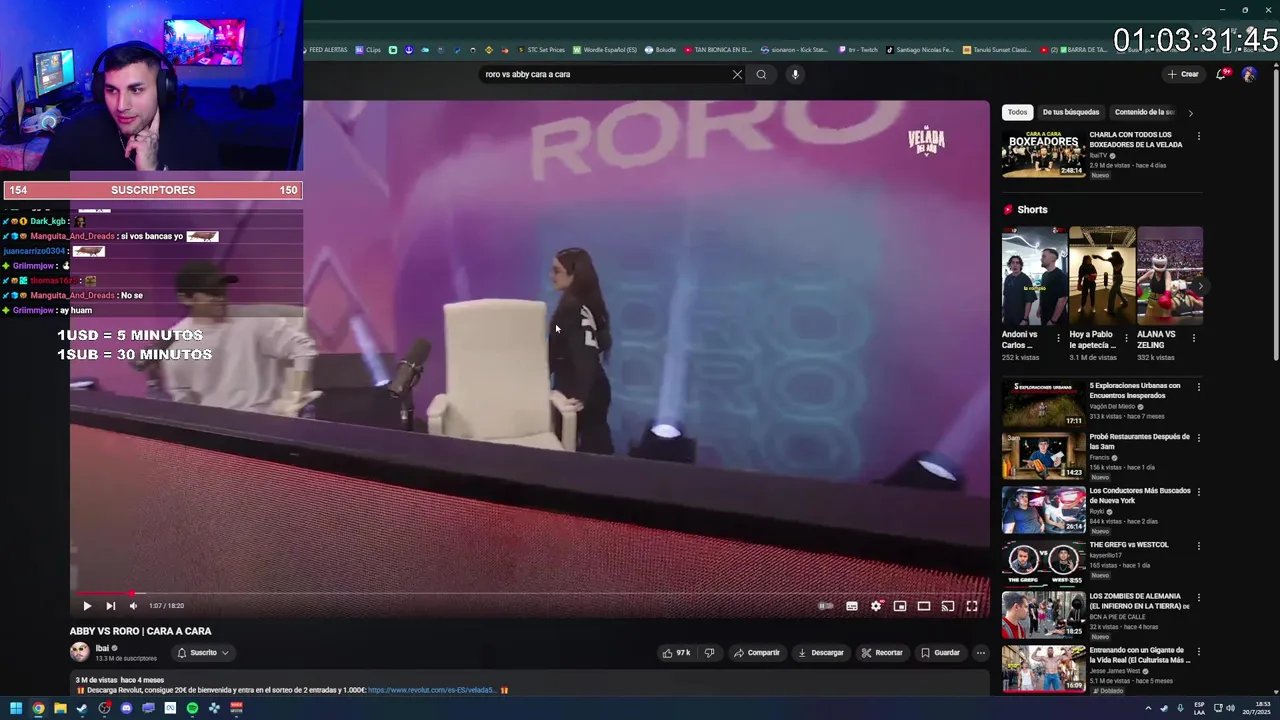
Task: Open Windows Start menu
Action: pyautogui.click(x=16, y=708)
